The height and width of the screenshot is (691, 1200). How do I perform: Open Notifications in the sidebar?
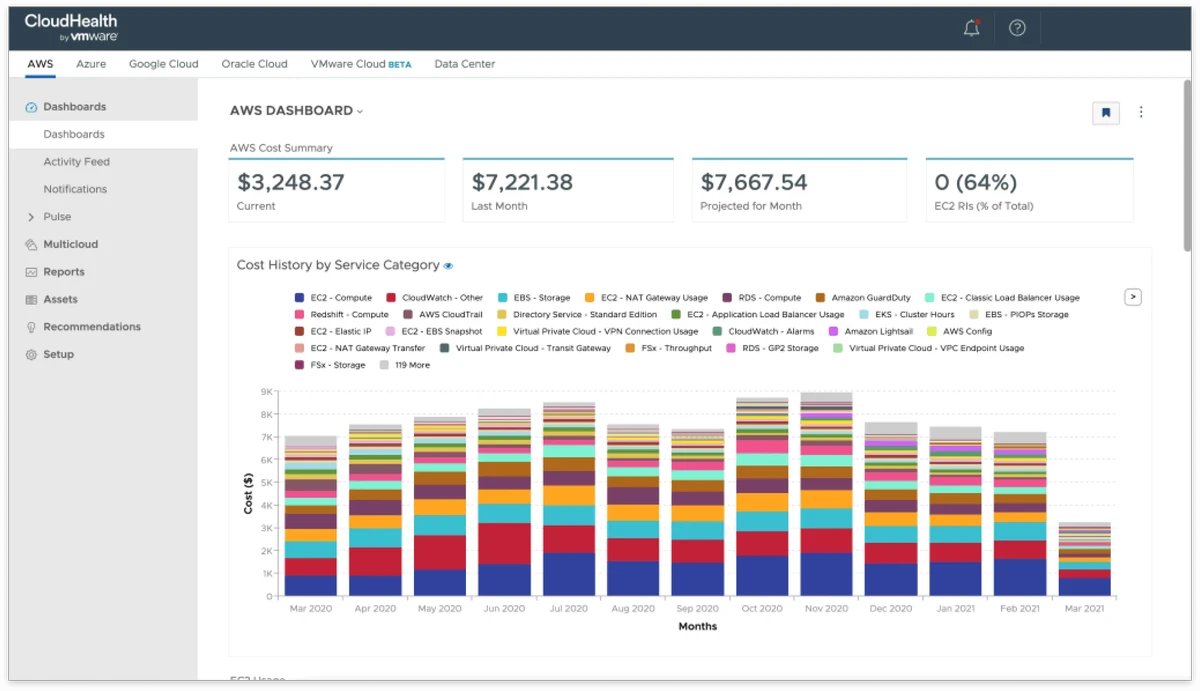(x=75, y=189)
